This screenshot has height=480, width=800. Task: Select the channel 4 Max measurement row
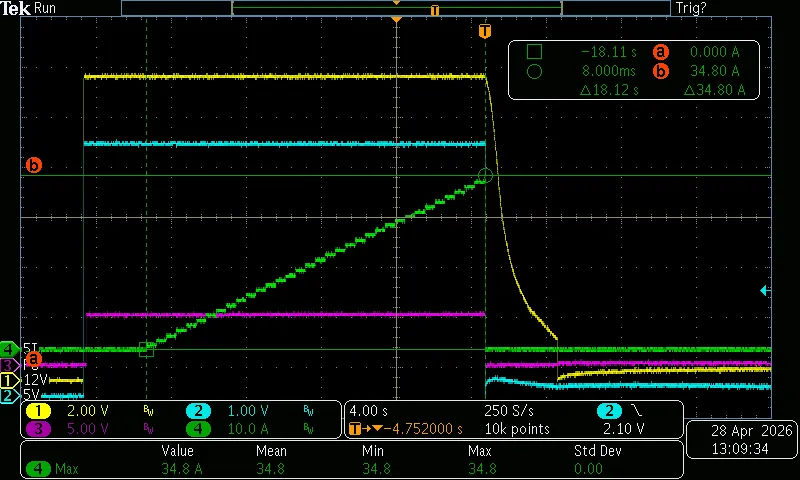60,468
